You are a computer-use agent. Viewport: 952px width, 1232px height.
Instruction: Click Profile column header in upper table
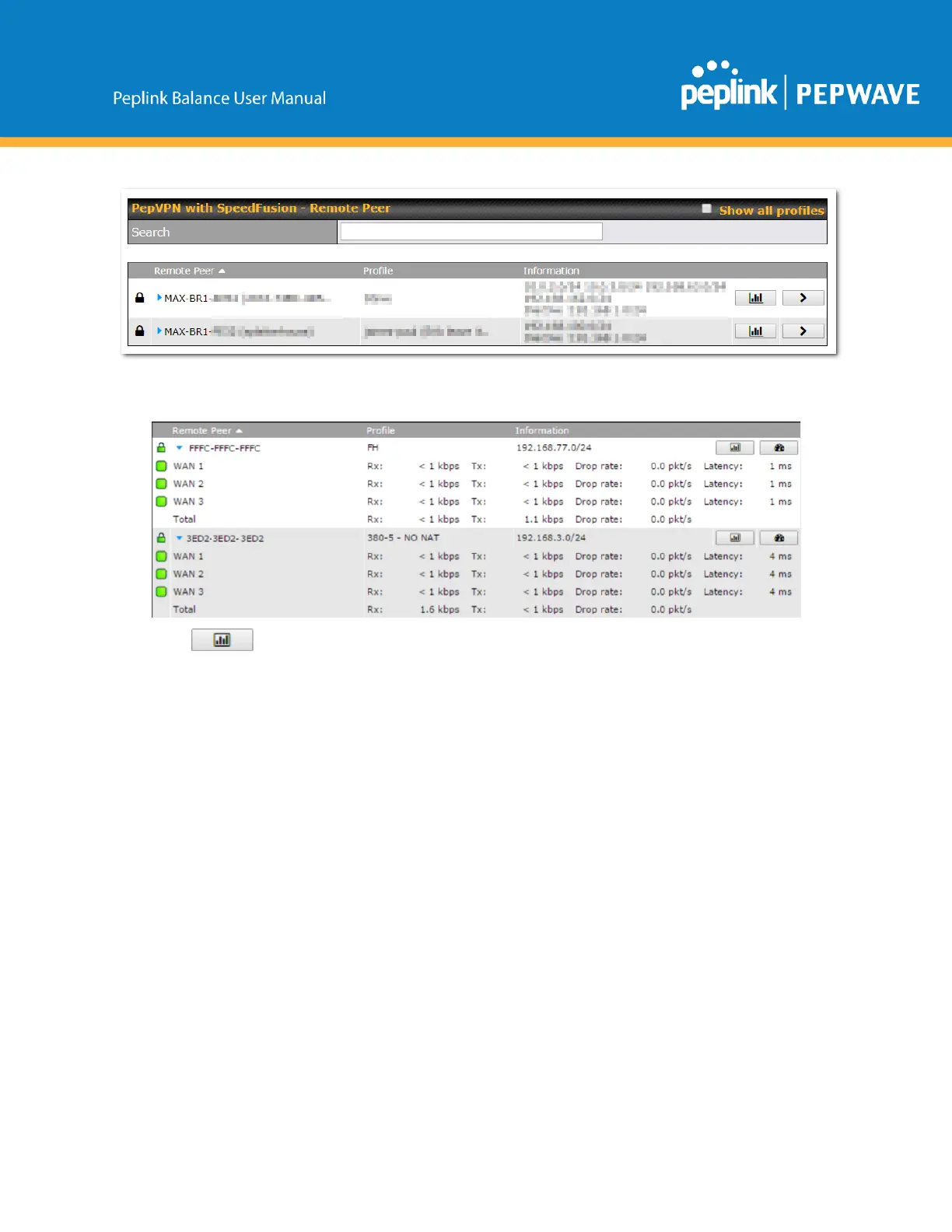pyautogui.click(x=378, y=271)
